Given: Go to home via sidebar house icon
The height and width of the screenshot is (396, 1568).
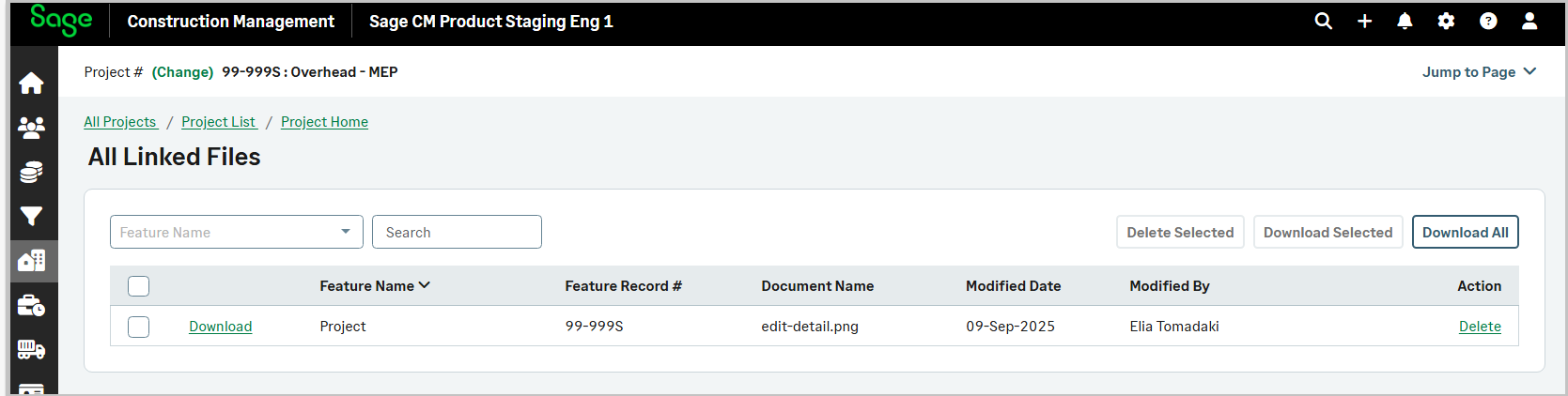Looking at the screenshot, I should point(31,84).
